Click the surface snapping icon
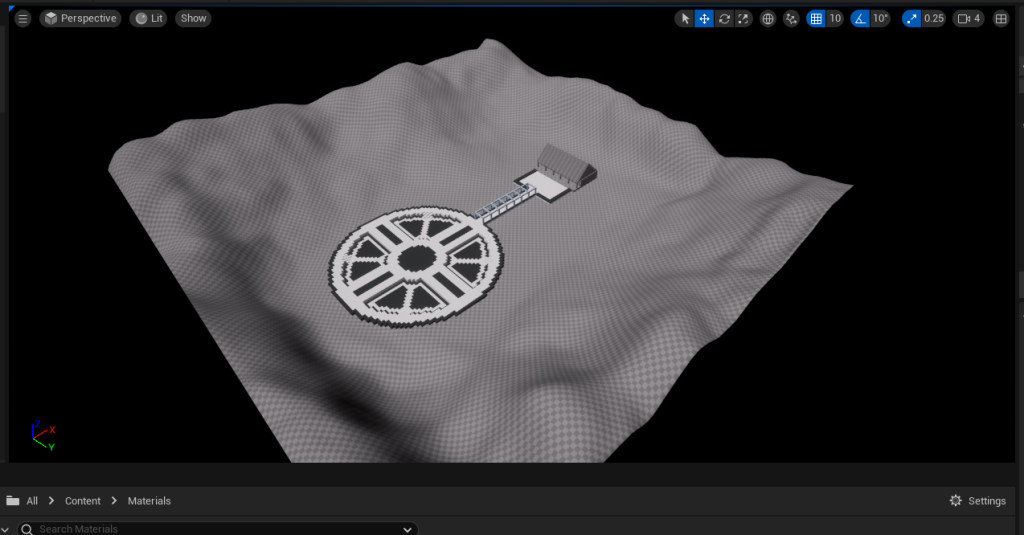The height and width of the screenshot is (535, 1024). (x=792, y=18)
